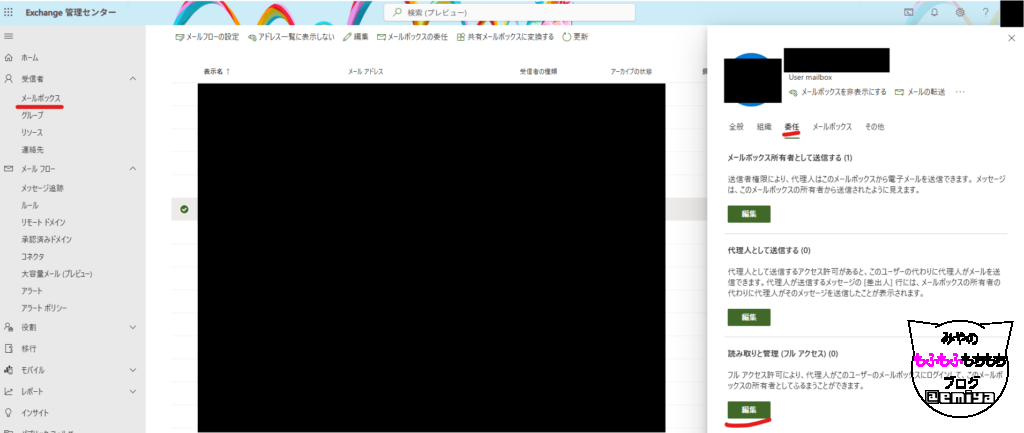Select メッセージ追跡 in the sidebar
The height and width of the screenshot is (433, 1024).
click(42, 188)
